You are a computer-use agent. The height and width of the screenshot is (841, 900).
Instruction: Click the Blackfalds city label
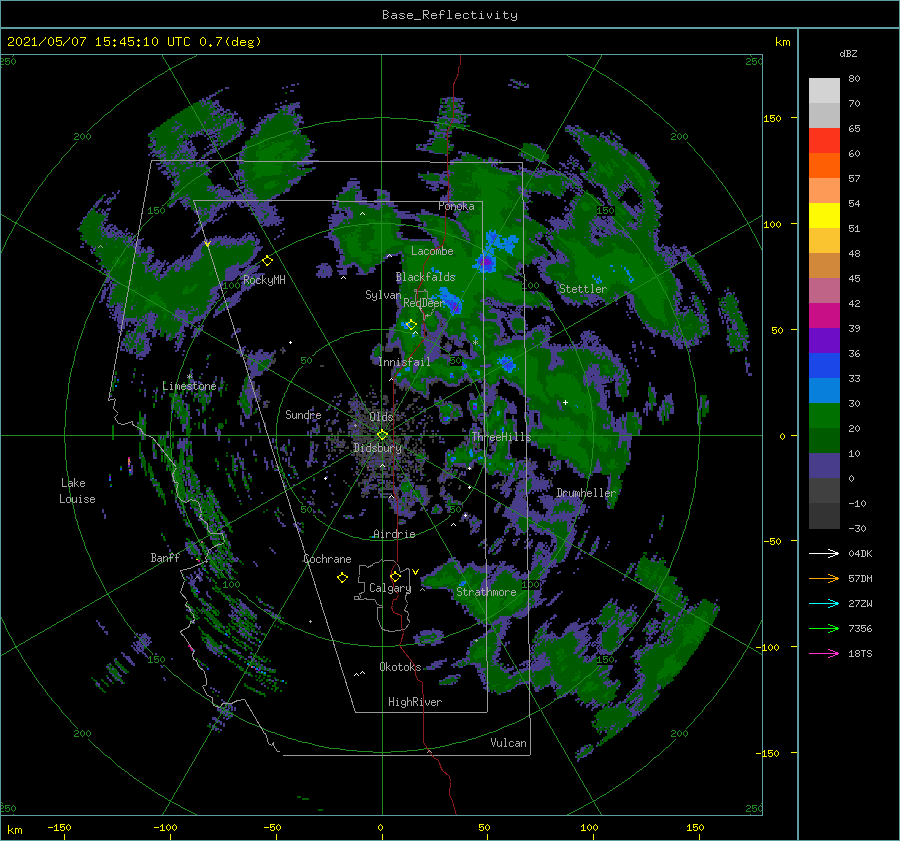tap(425, 277)
